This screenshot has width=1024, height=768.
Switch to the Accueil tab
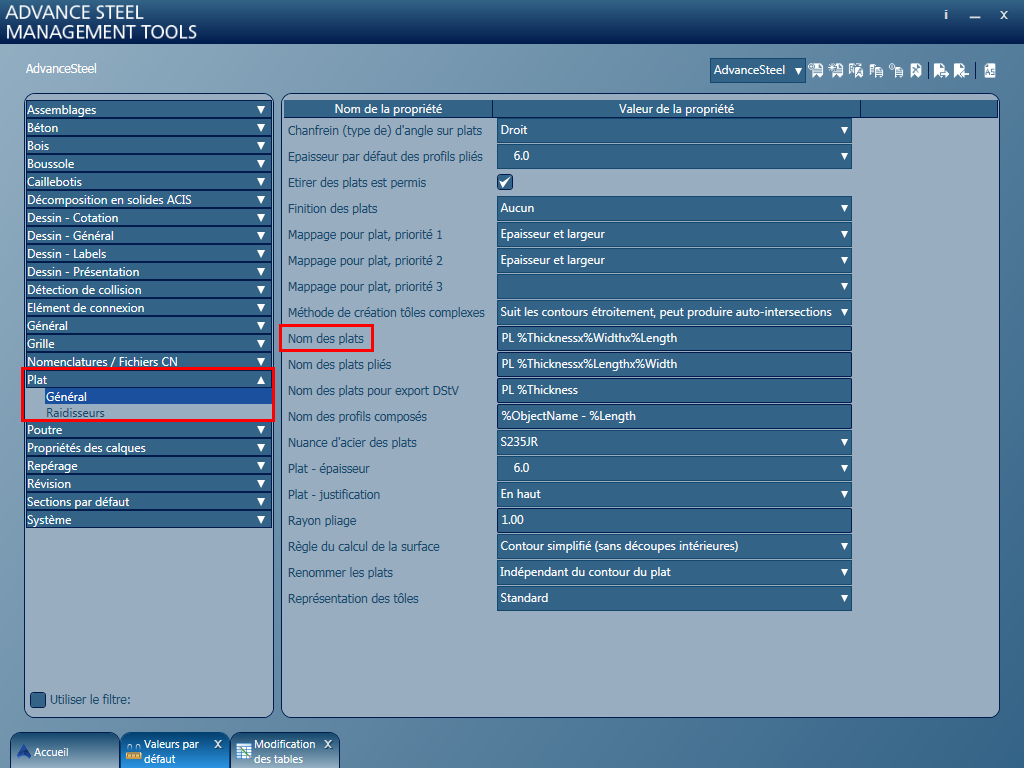[x=64, y=751]
